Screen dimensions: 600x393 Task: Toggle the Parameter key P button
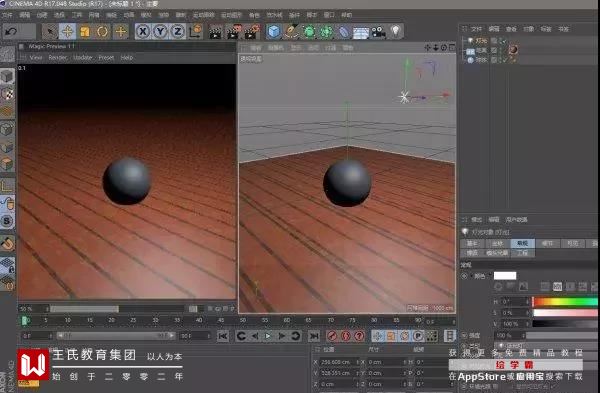click(418, 336)
